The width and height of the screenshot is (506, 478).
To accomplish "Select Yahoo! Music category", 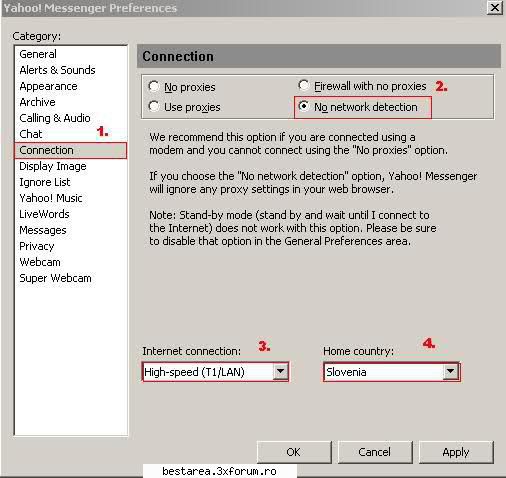I will coord(71,198).
